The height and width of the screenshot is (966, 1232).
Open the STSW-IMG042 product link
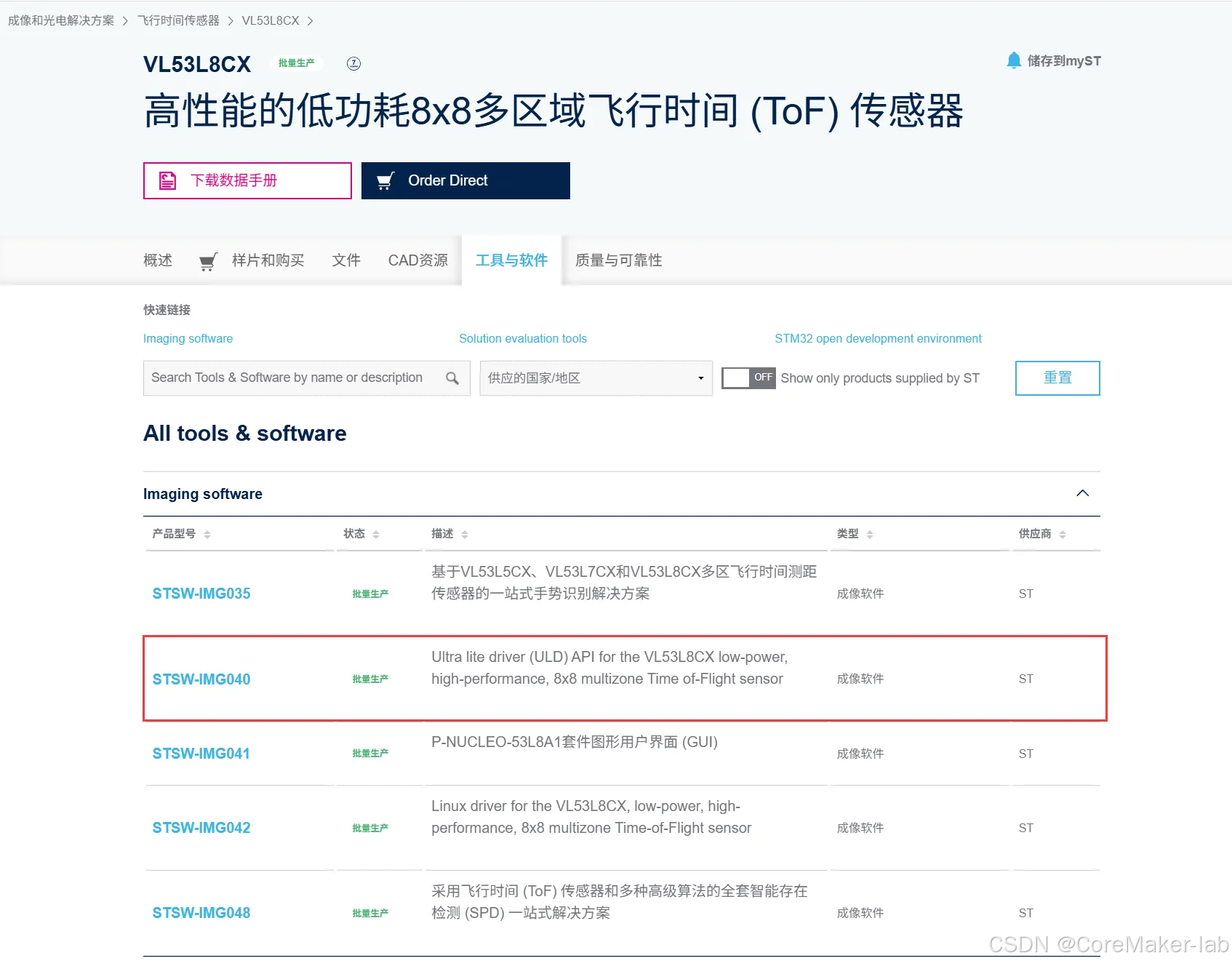(x=201, y=828)
